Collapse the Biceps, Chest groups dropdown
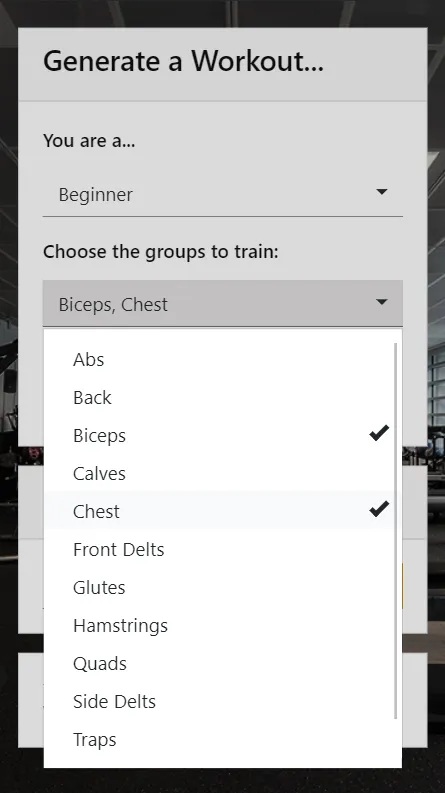 pos(222,303)
